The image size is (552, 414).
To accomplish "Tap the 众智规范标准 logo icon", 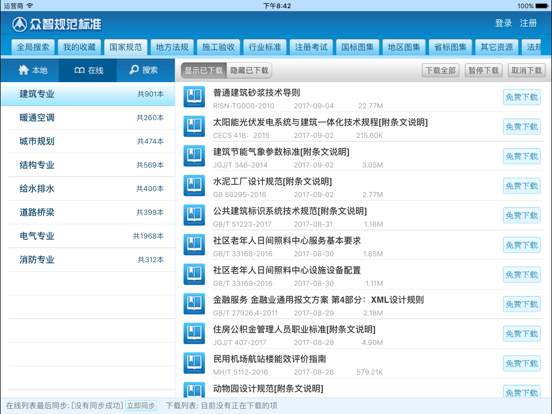I will tap(19, 24).
